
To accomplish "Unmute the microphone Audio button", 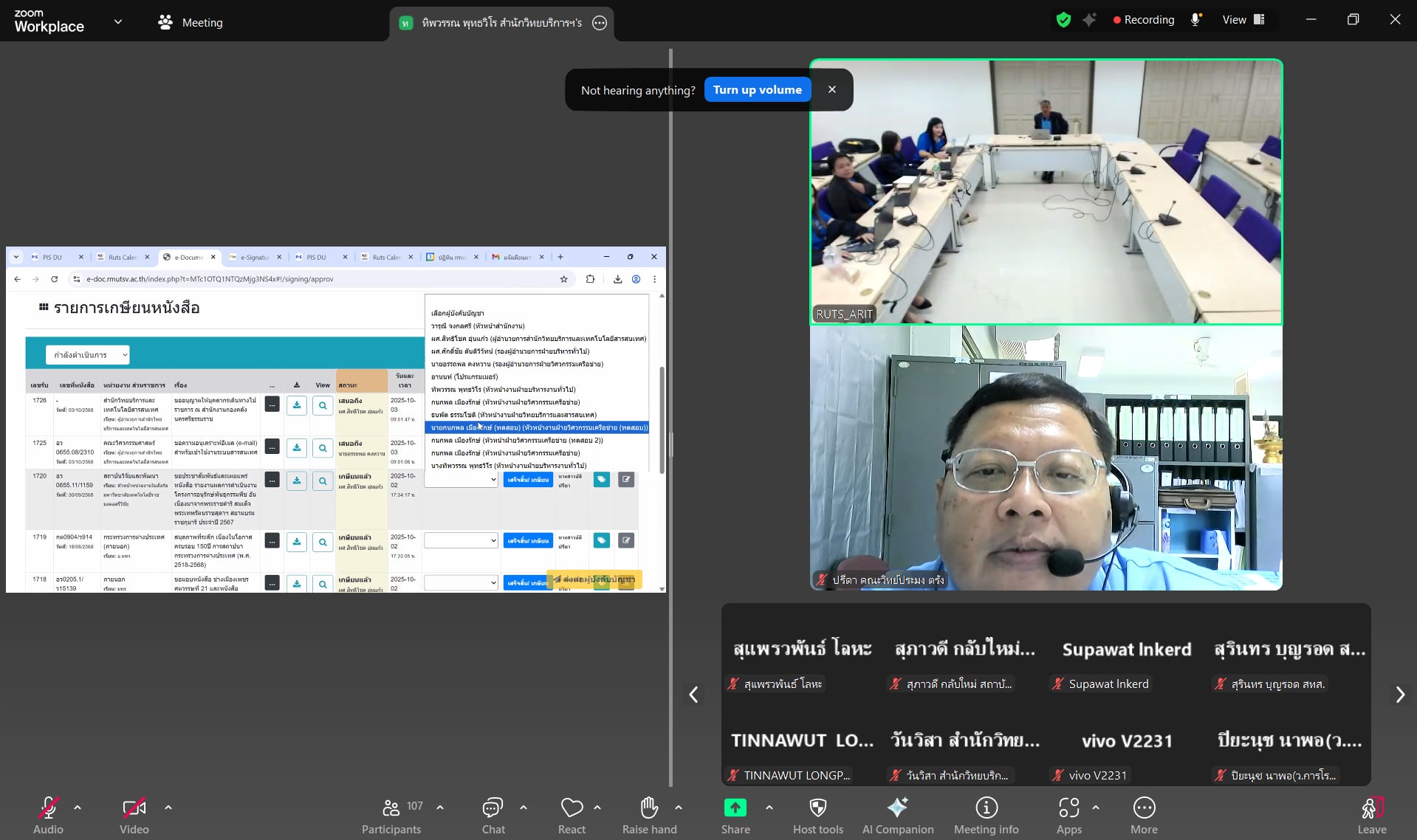I will [49, 808].
